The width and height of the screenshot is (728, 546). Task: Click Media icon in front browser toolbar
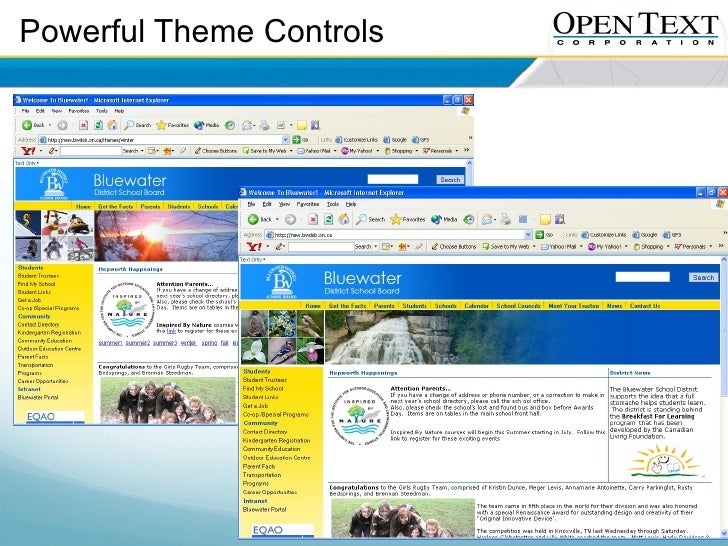(444, 219)
